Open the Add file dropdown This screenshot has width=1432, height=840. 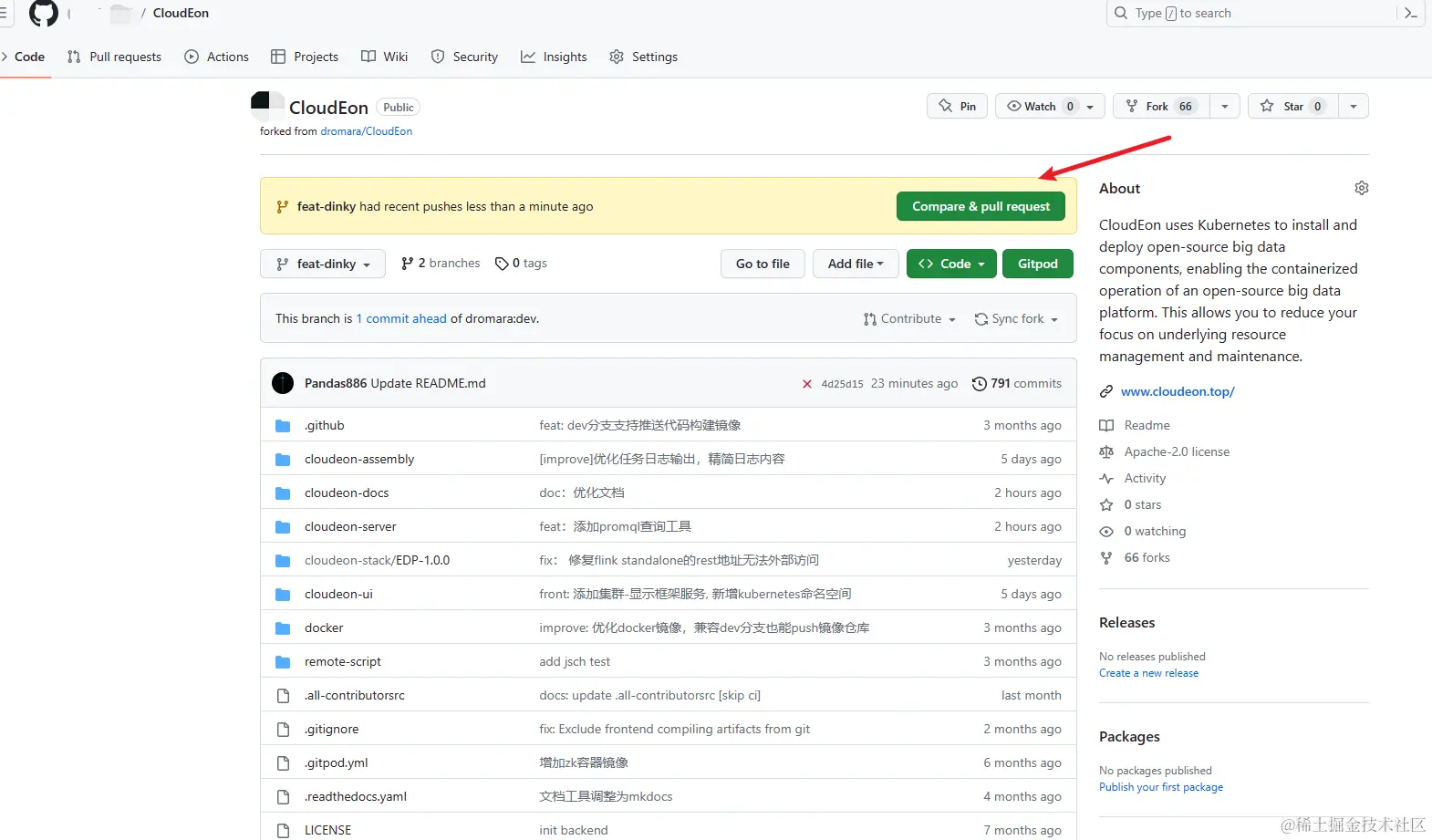pyautogui.click(x=856, y=264)
